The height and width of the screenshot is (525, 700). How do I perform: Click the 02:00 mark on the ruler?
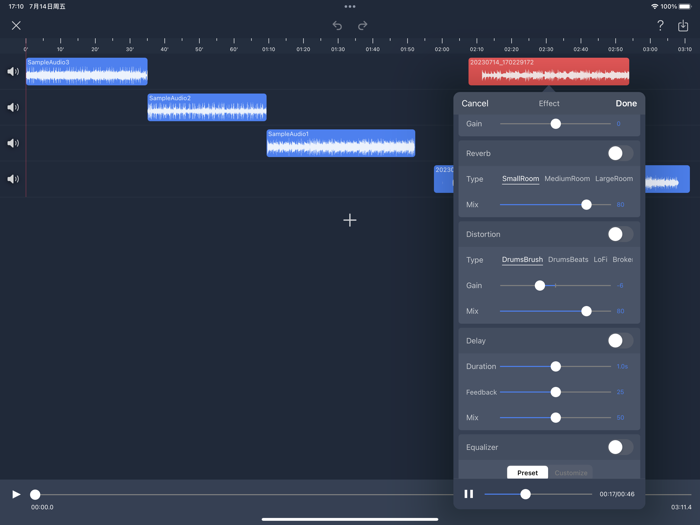point(442,49)
